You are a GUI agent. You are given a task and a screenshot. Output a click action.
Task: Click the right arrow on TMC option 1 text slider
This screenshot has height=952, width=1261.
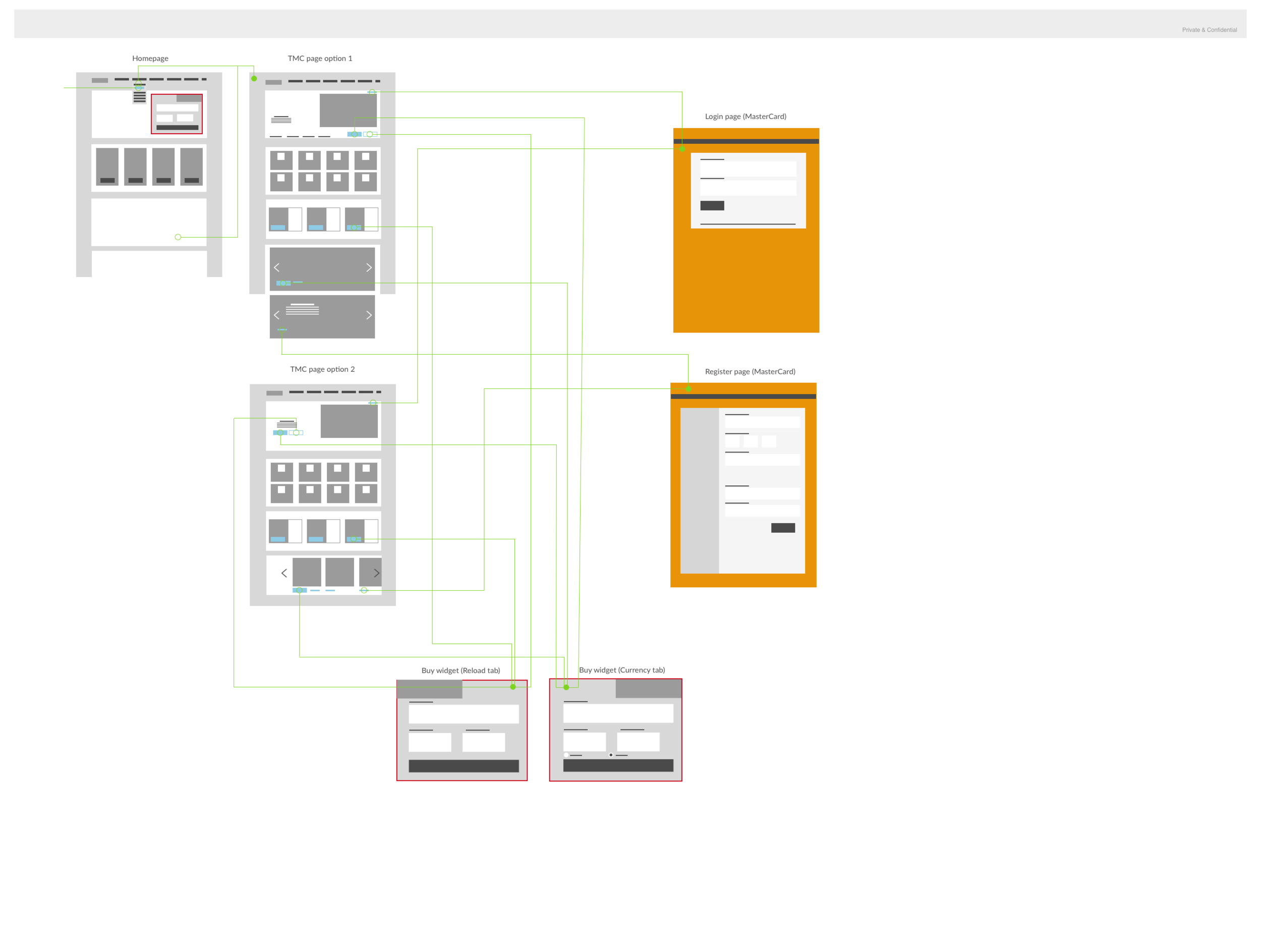coord(369,315)
